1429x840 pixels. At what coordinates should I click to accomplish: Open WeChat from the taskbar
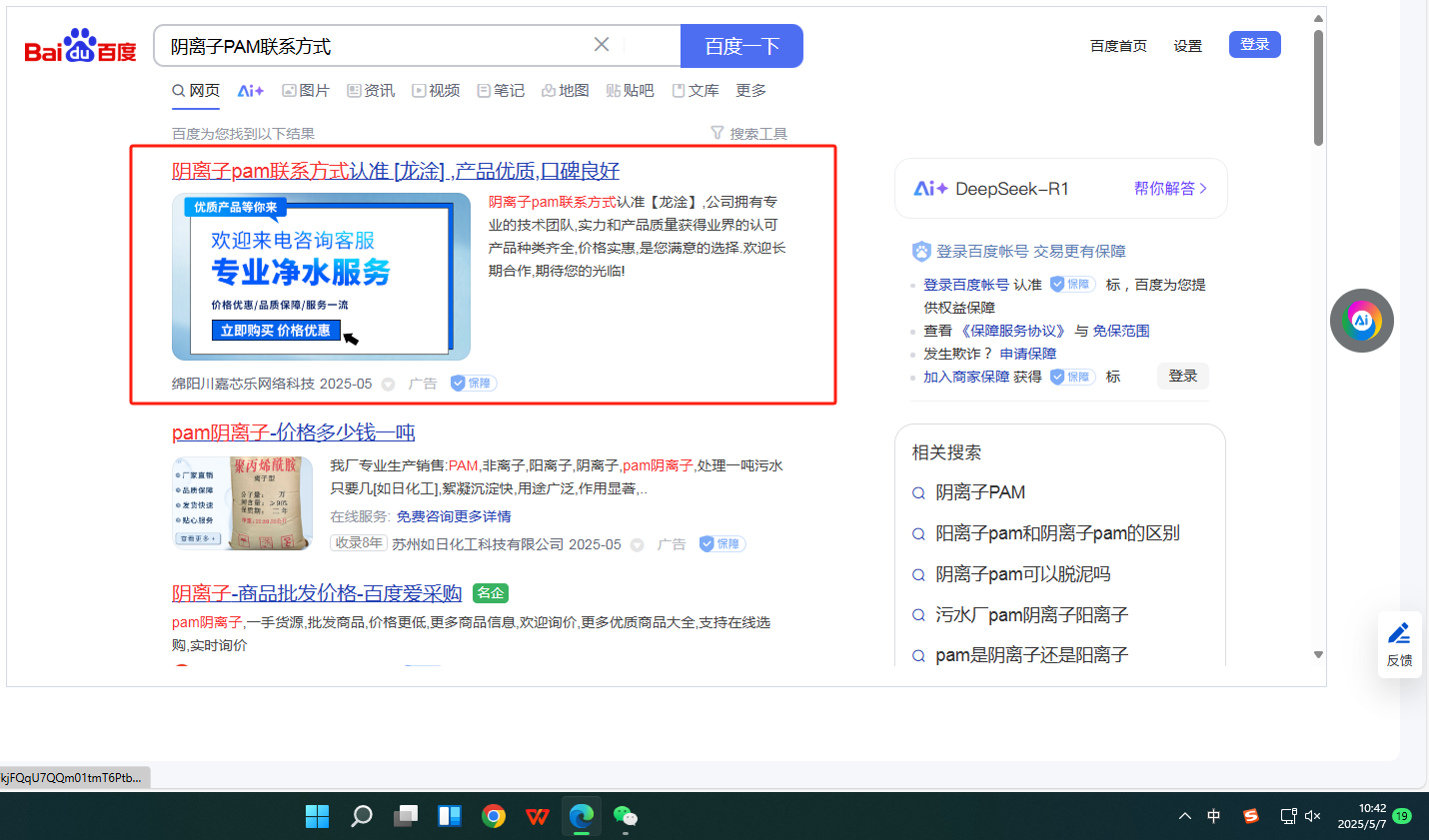click(x=626, y=816)
